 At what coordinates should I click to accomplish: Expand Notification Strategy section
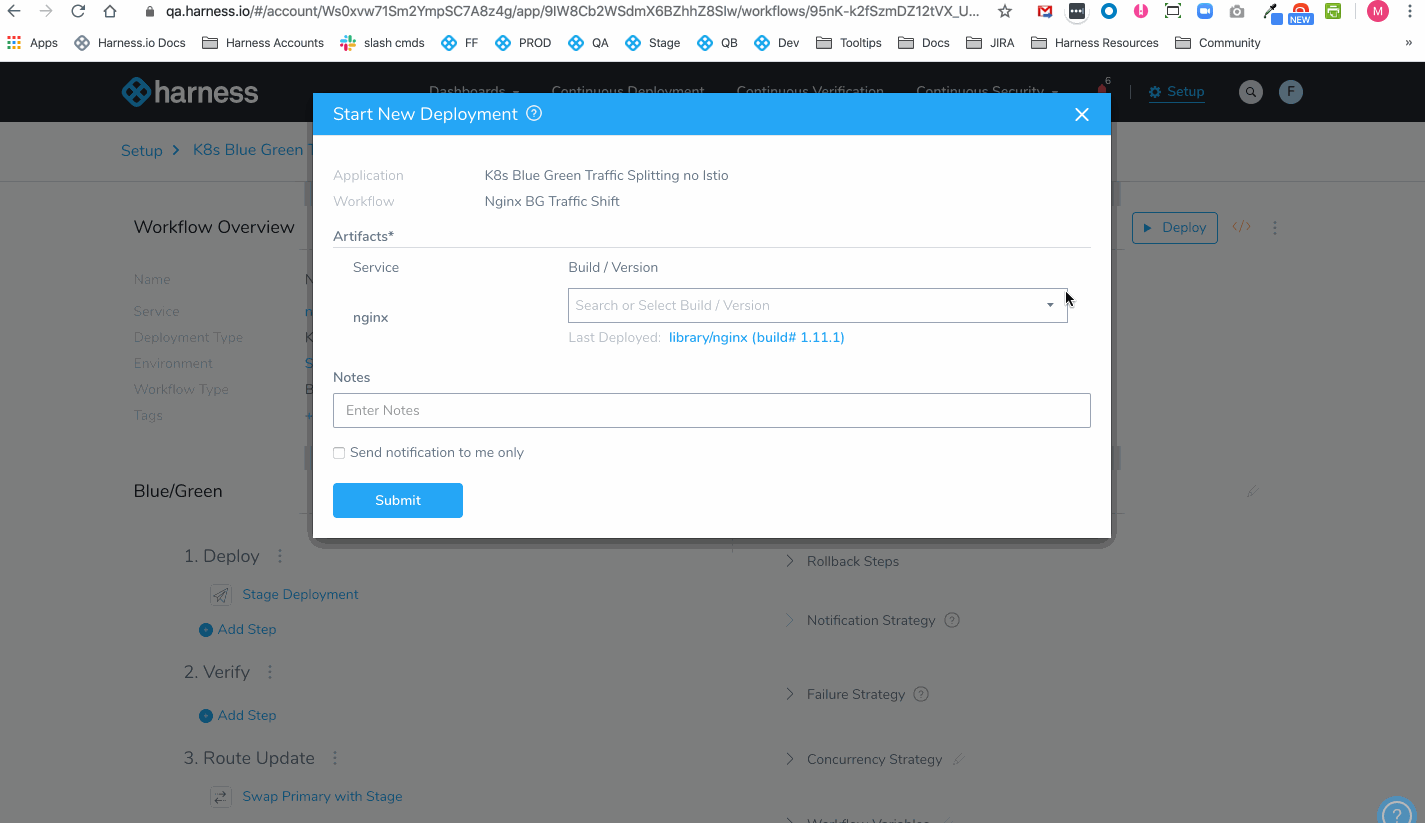coord(861,621)
